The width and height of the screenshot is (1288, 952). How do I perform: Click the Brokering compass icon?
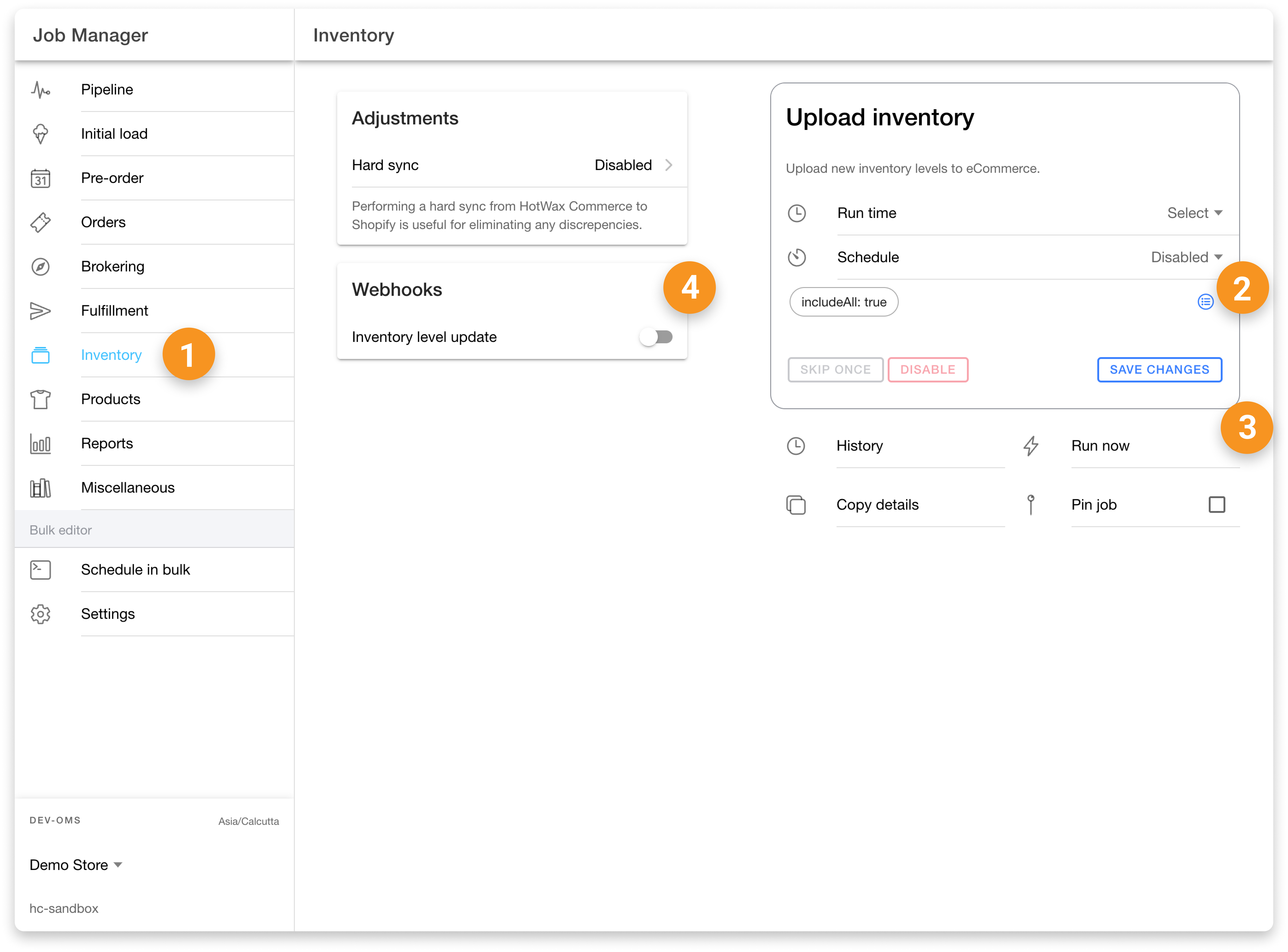click(x=40, y=267)
